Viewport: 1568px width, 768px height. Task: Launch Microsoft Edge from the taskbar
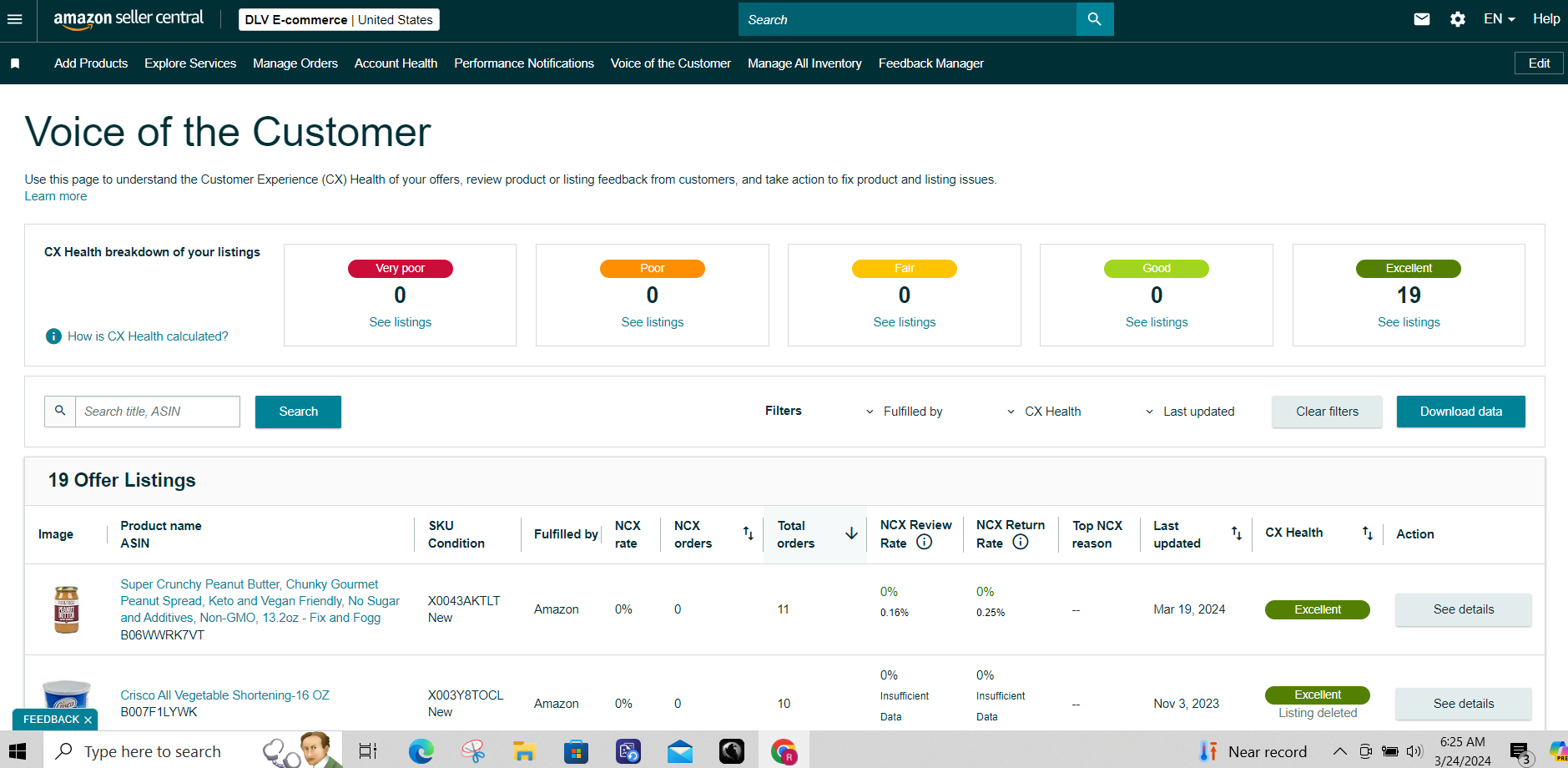pos(421,751)
